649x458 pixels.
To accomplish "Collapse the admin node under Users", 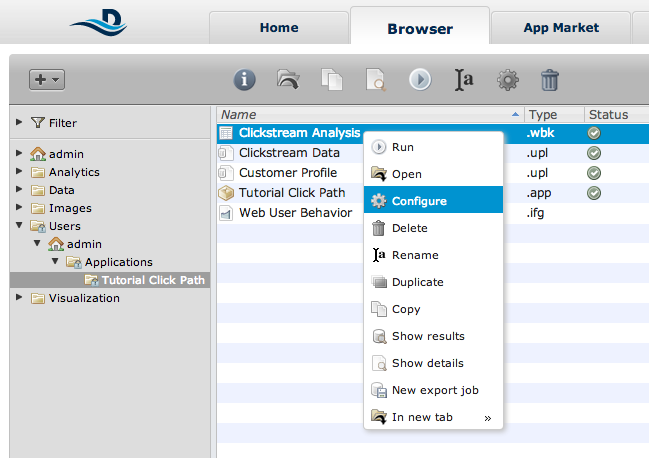I will [x=37, y=243].
